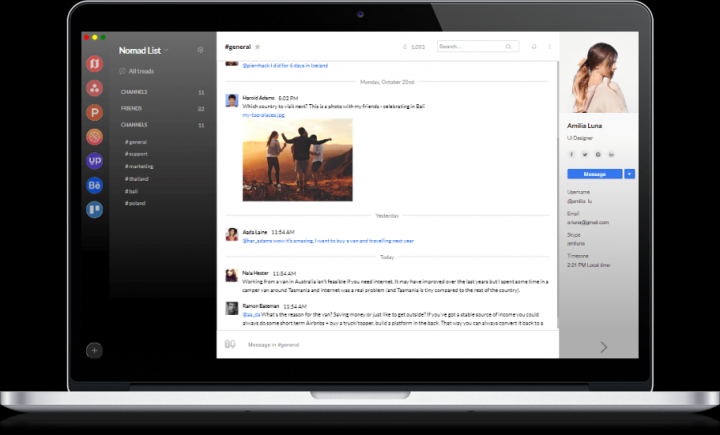Open notifications with the bell icon

click(534, 46)
